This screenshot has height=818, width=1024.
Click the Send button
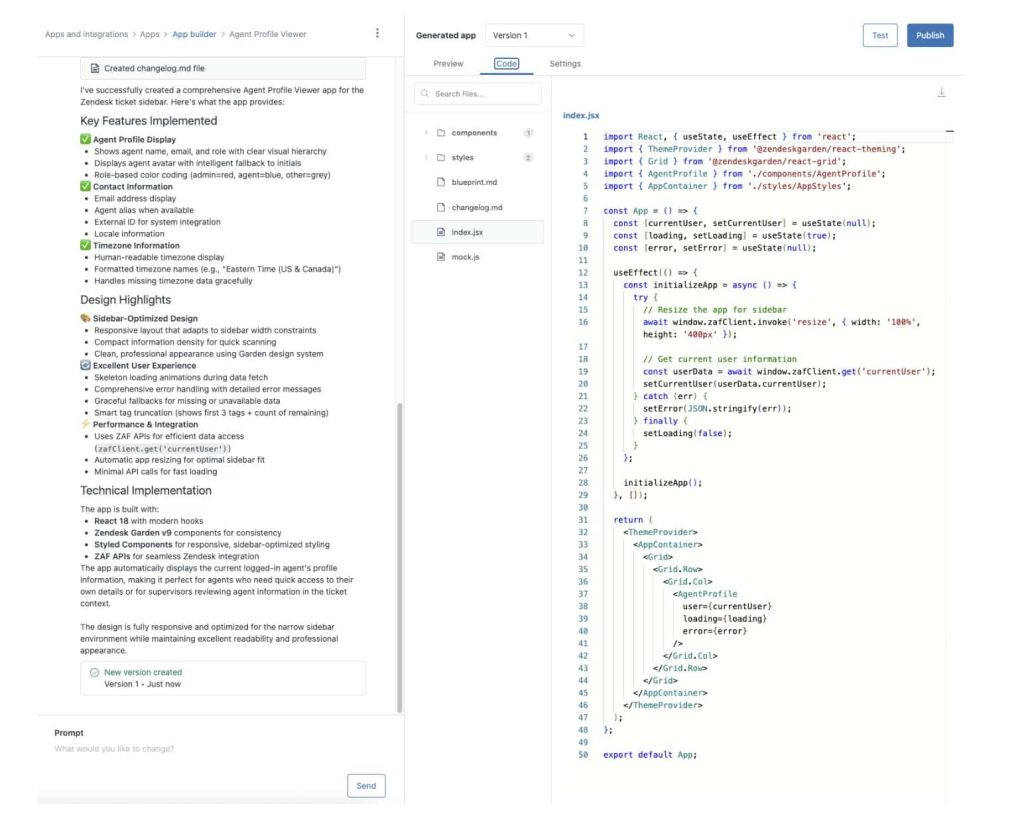coord(366,785)
